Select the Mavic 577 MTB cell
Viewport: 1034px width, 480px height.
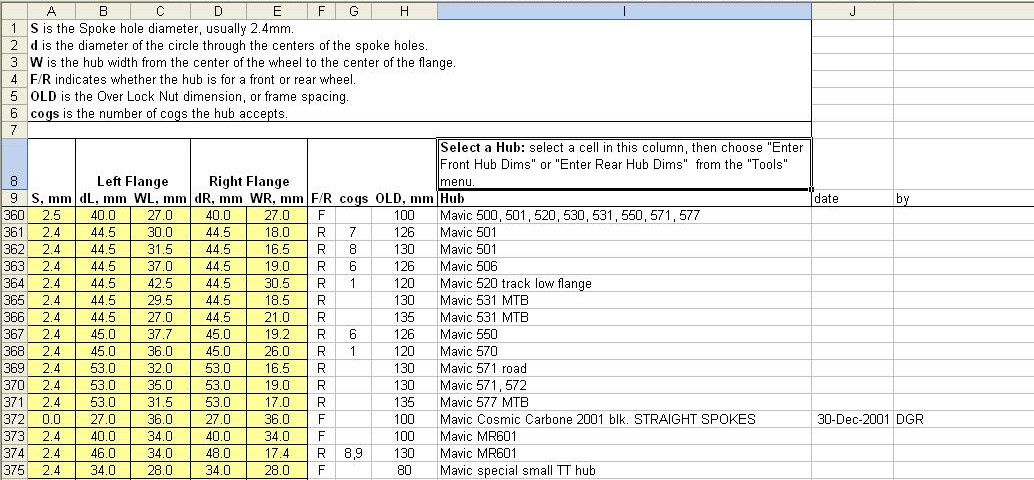point(624,402)
